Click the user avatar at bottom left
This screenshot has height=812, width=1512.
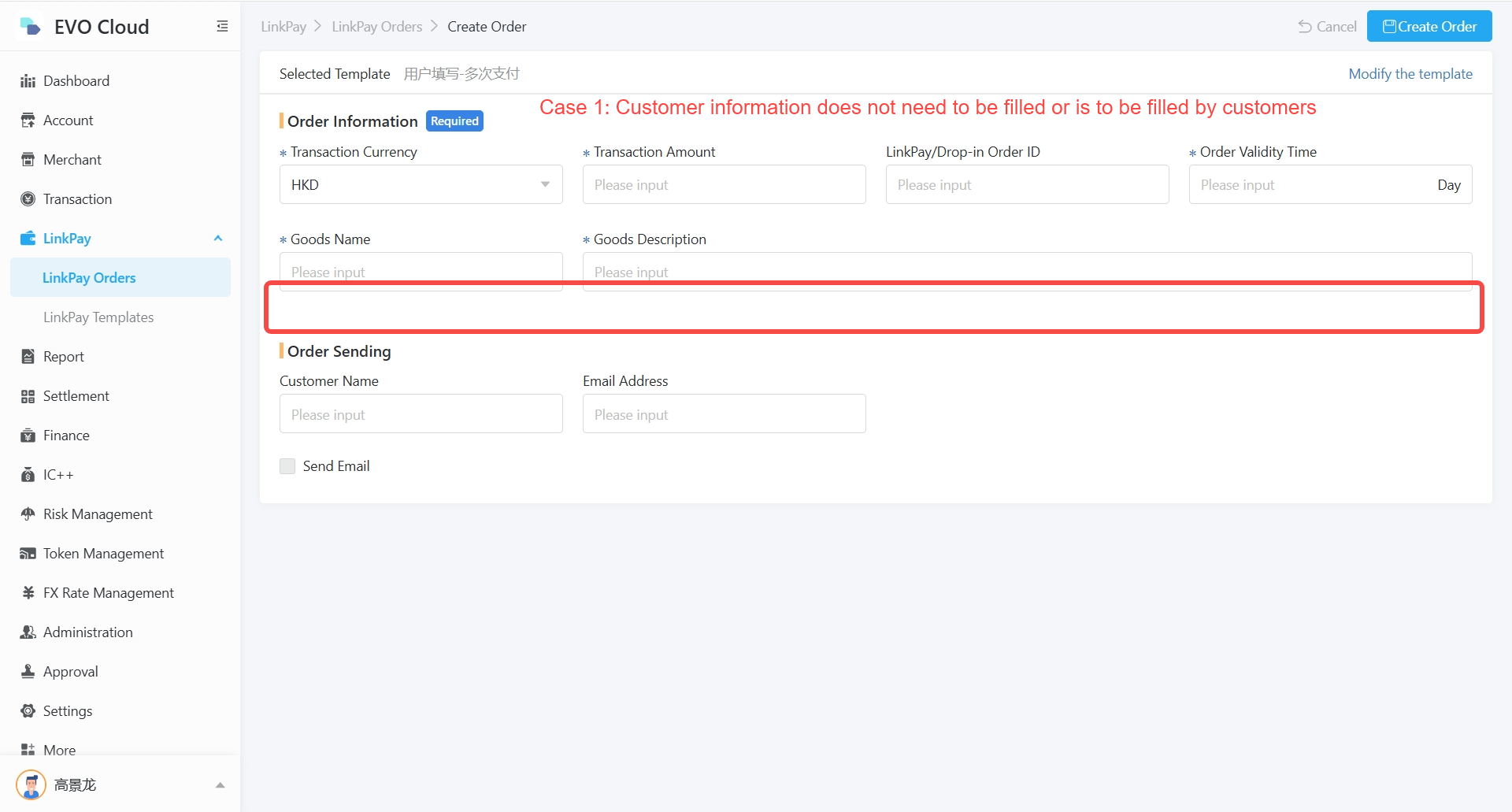[x=31, y=784]
